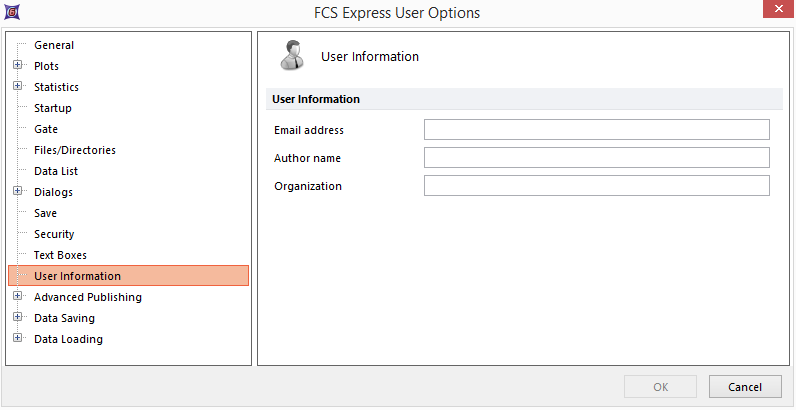Click in the Author name field

[x=596, y=158]
